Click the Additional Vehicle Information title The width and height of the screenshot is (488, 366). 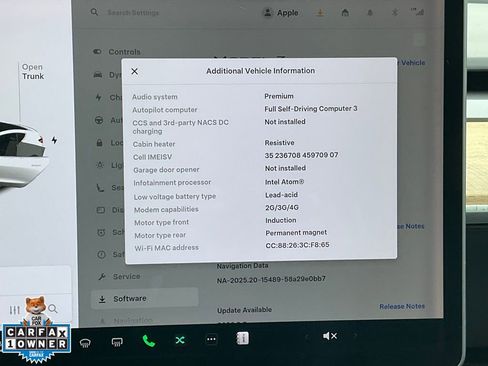pyautogui.click(x=260, y=71)
